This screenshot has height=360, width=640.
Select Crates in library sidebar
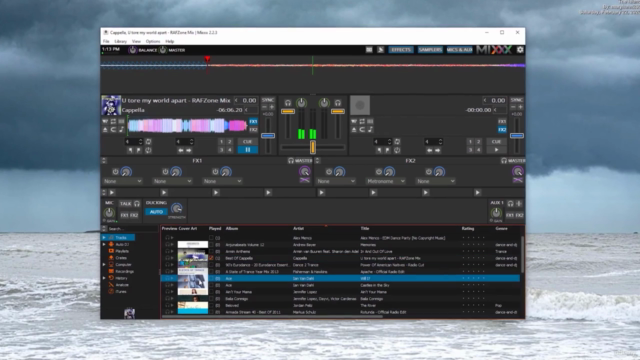pos(121,258)
